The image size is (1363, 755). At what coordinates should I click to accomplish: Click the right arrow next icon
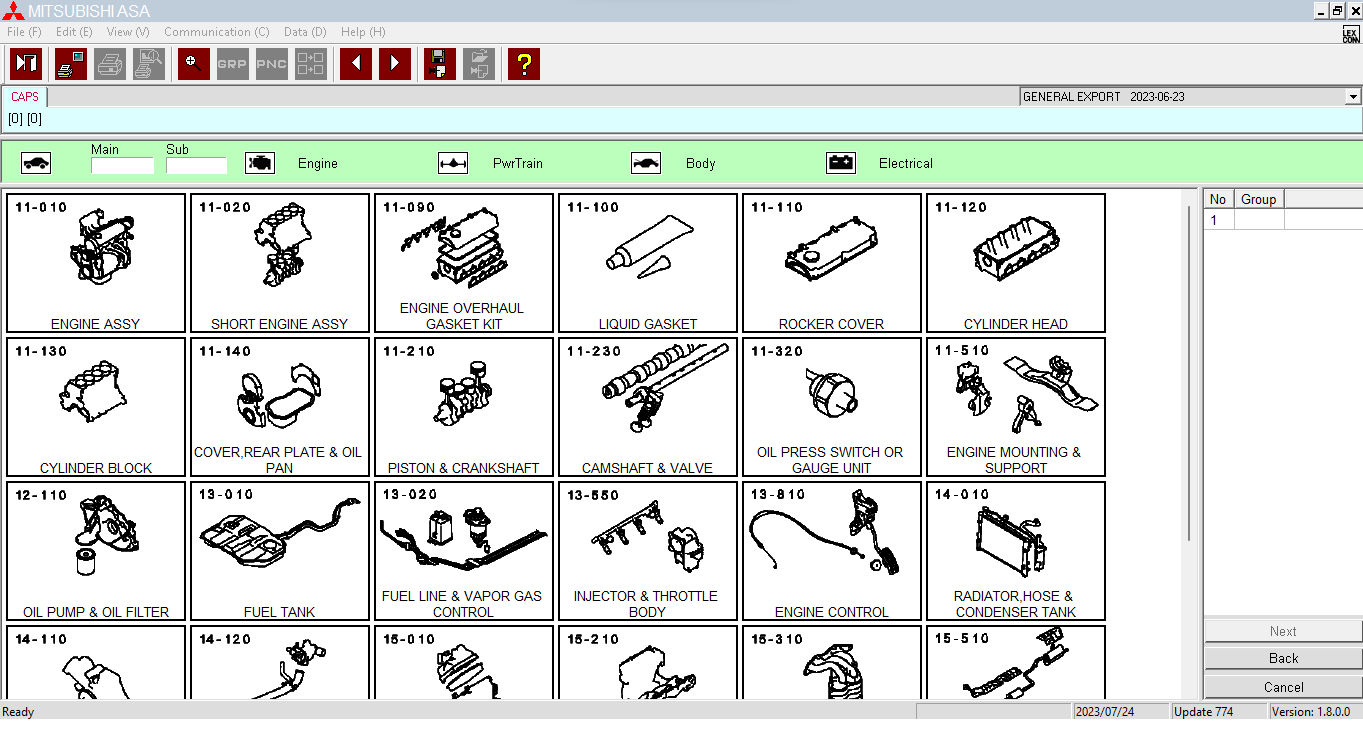tap(395, 64)
